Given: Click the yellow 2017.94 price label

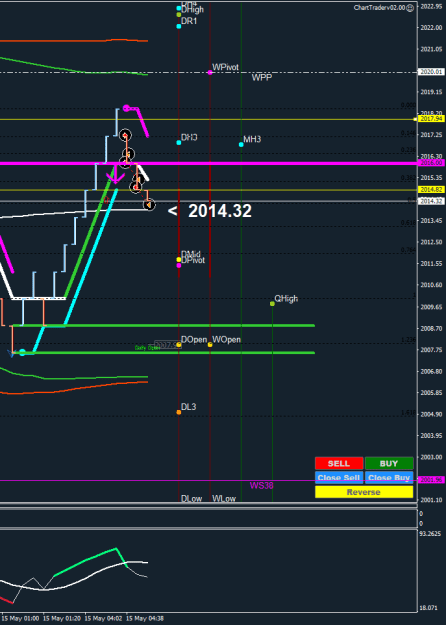Looking at the screenshot, I should click(x=430, y=119).
